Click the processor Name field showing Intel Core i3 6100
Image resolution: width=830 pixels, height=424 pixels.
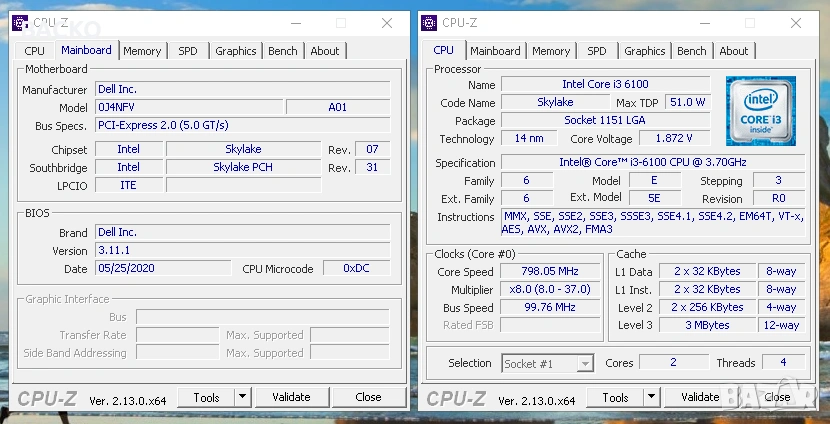[604, 85]
